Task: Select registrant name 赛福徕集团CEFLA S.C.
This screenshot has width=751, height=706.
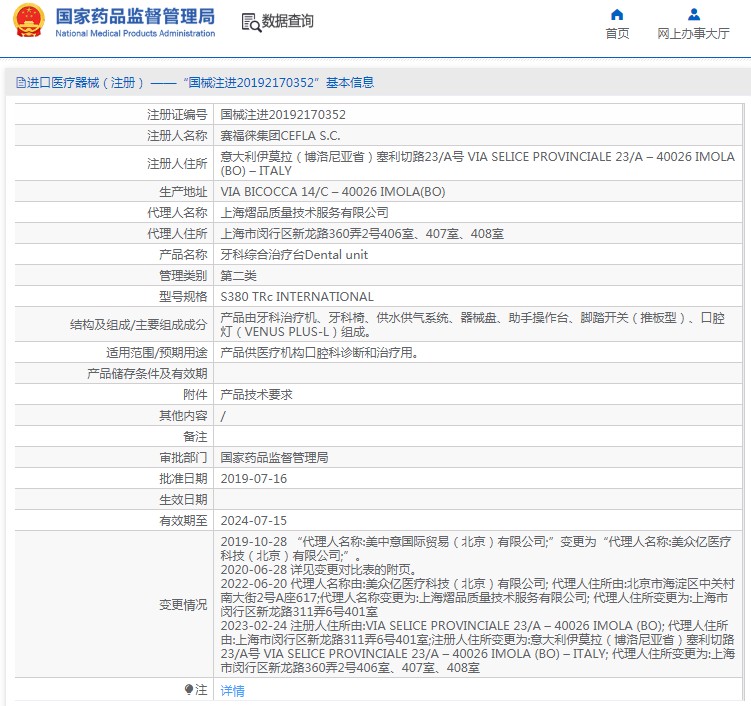Action: tap(280, 136)
